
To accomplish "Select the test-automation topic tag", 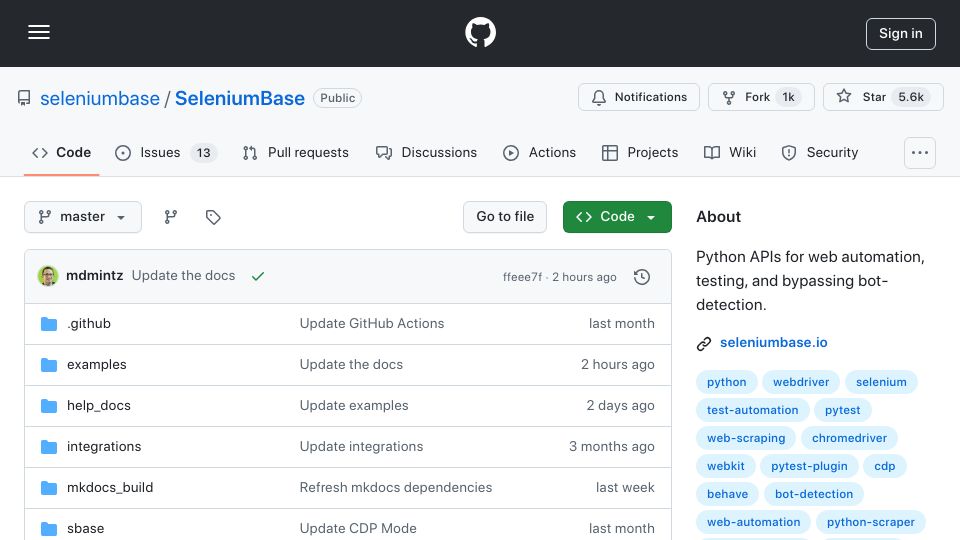I will tap(752, 410).
